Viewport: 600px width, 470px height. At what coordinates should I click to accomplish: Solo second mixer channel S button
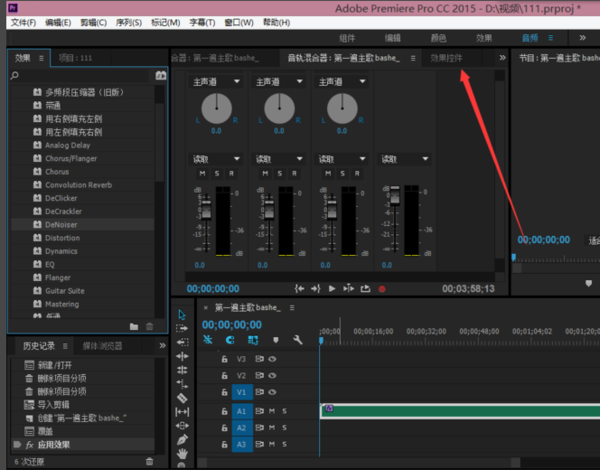coord(280,173)
